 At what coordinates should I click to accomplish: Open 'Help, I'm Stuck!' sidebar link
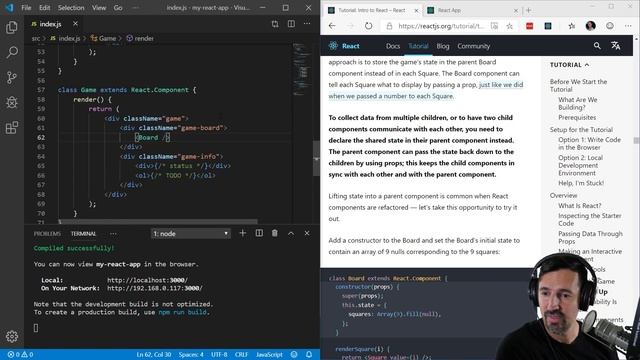[581, 183]
